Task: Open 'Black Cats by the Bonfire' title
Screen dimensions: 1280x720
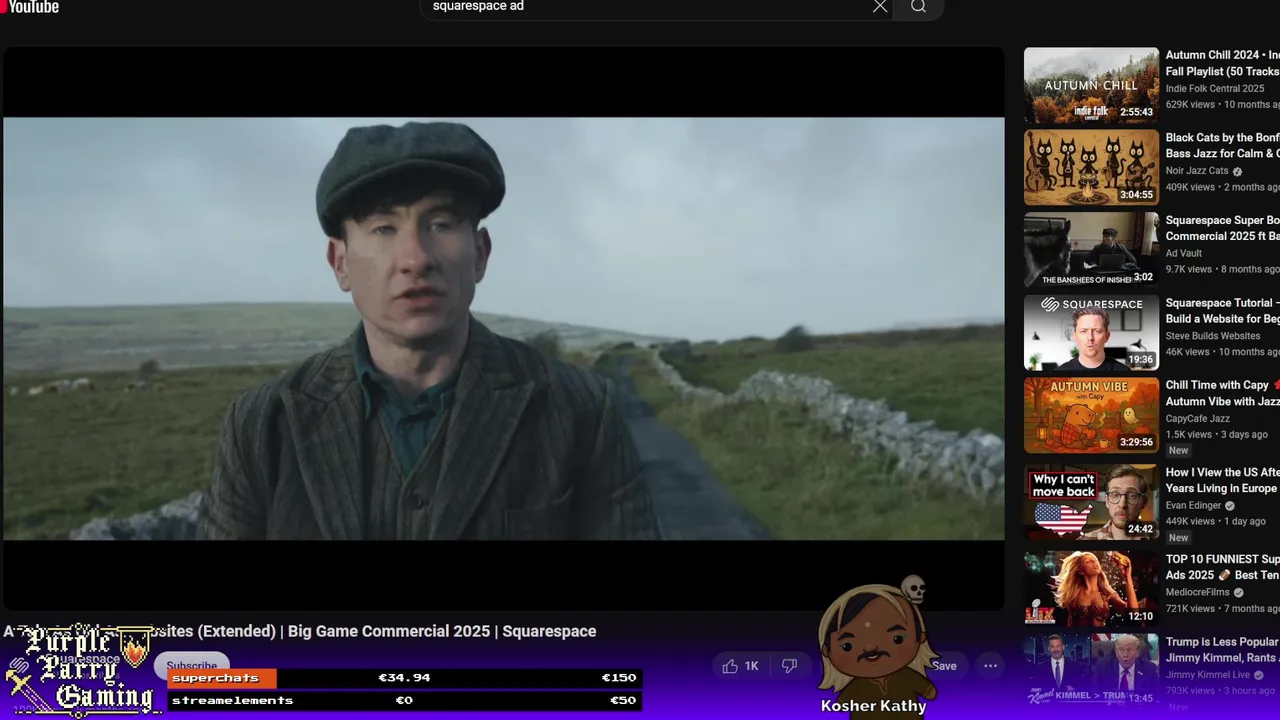Action: click(1222, 145)
